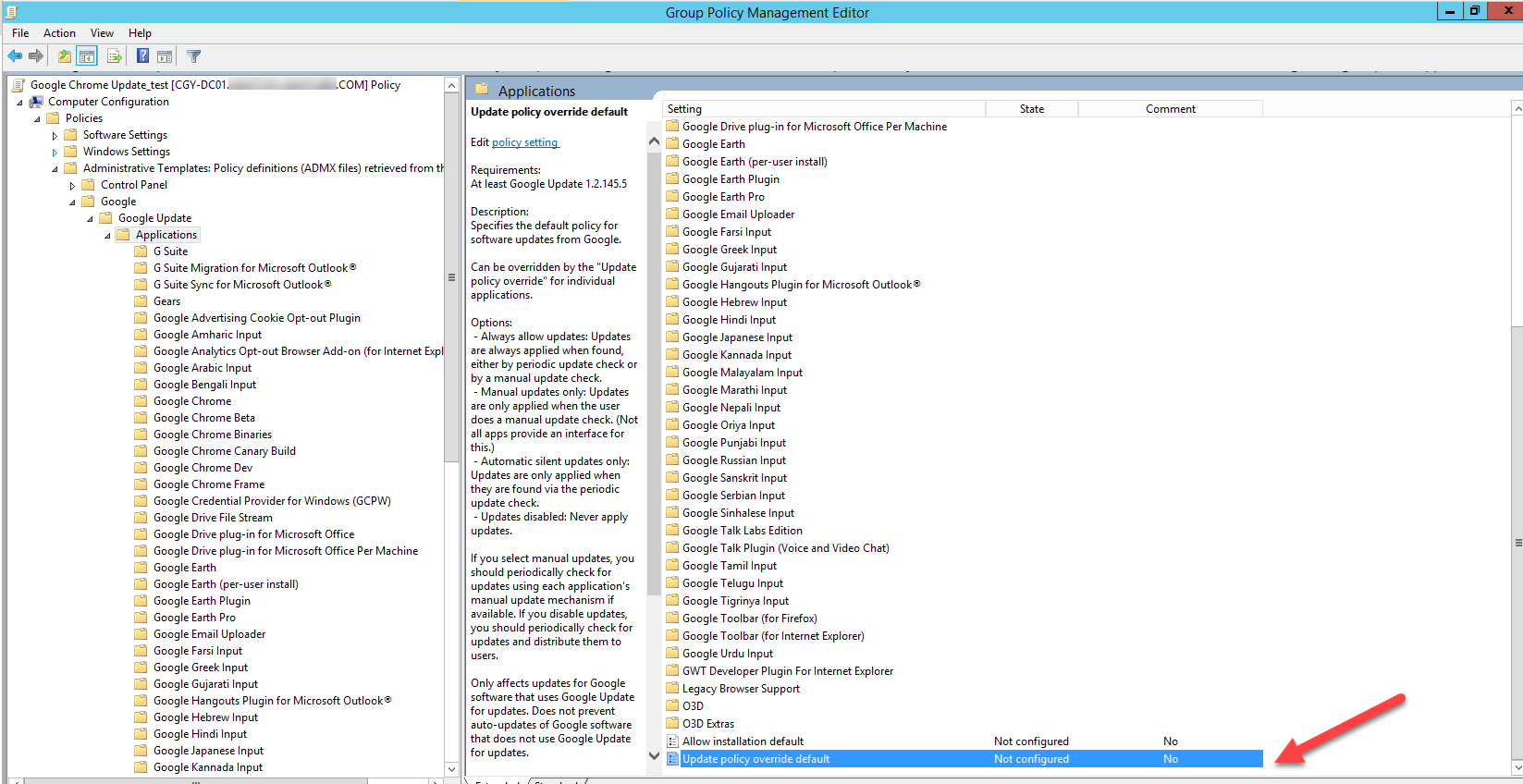Collapse the Administrative Templates node
1523x784 pixels.
click(55, 169)
